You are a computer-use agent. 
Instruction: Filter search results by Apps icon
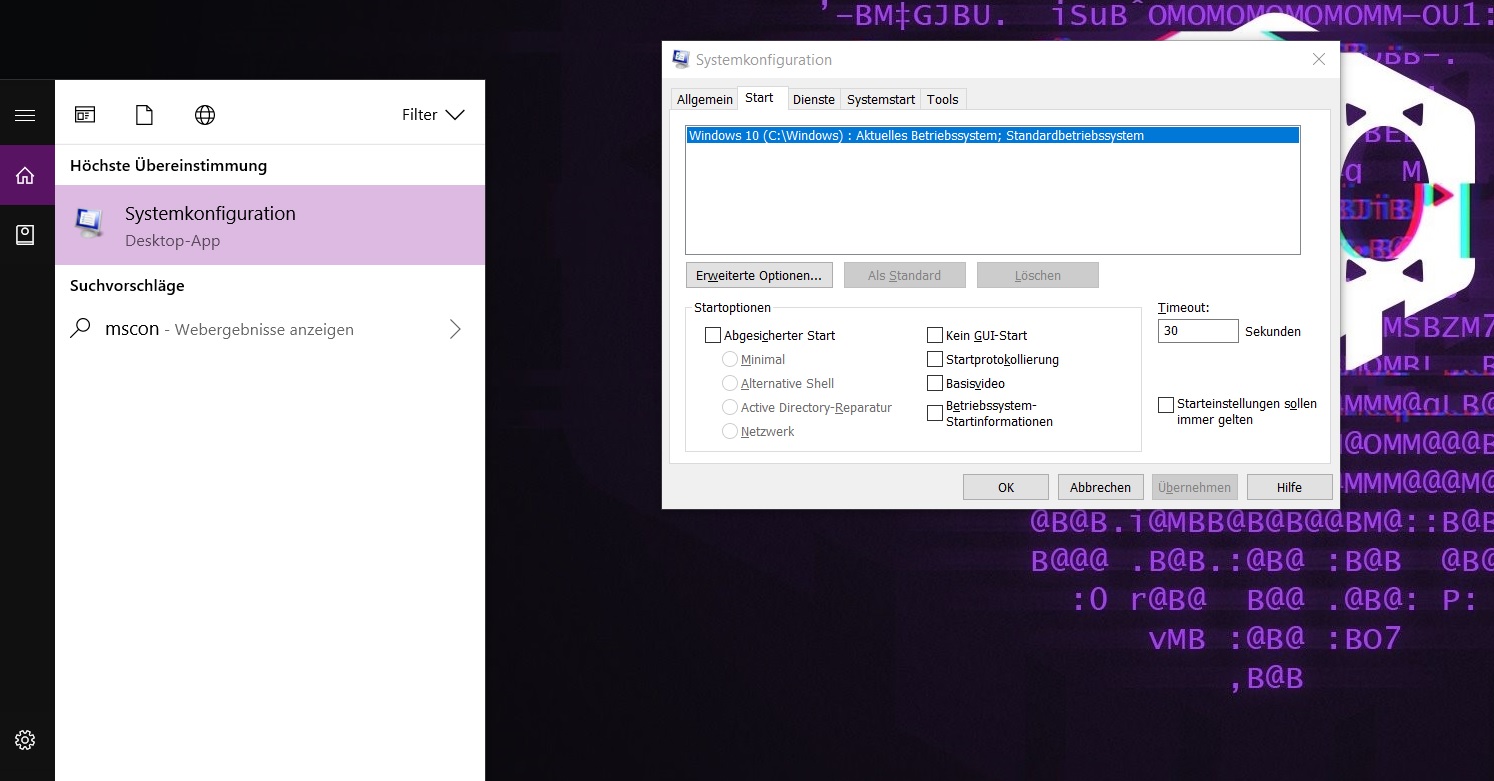(85, 115)
